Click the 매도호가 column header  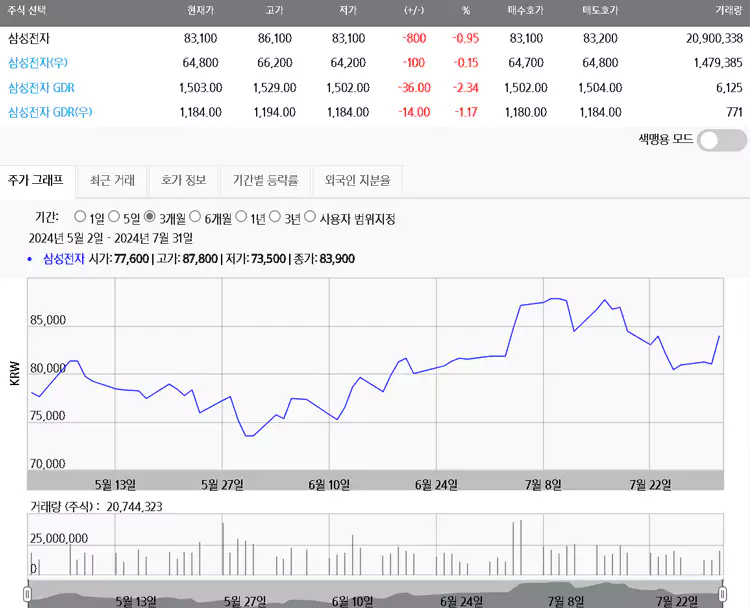click(600, 11)
